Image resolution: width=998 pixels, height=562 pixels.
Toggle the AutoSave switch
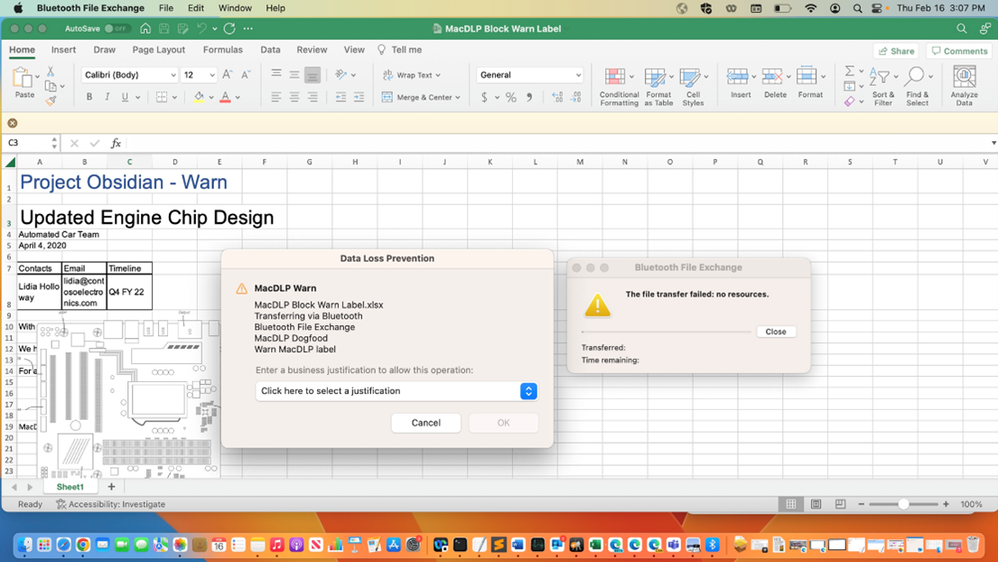click(x=116, y=29)
